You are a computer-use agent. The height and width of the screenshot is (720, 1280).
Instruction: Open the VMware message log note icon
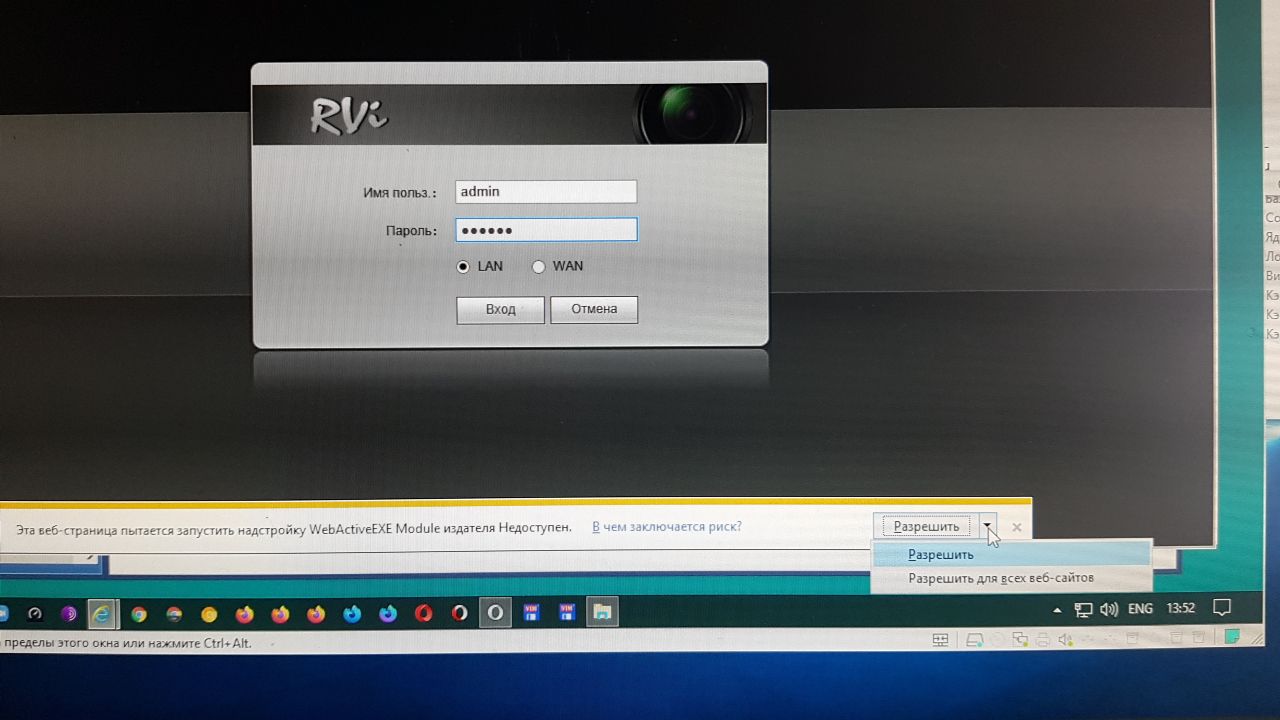[x=1232, y=636]
